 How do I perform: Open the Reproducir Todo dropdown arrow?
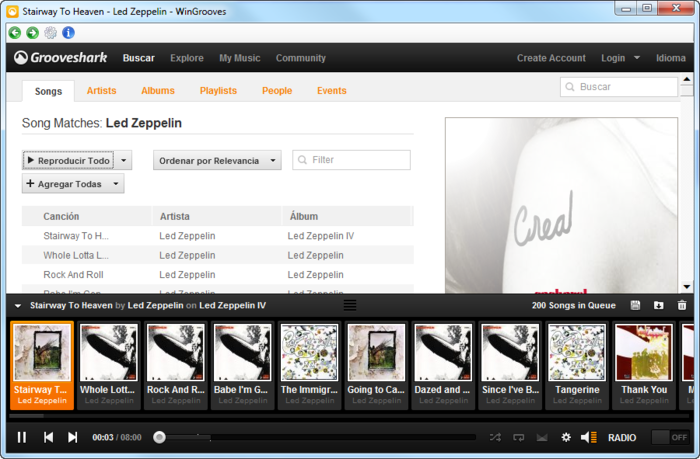(124, 160)
